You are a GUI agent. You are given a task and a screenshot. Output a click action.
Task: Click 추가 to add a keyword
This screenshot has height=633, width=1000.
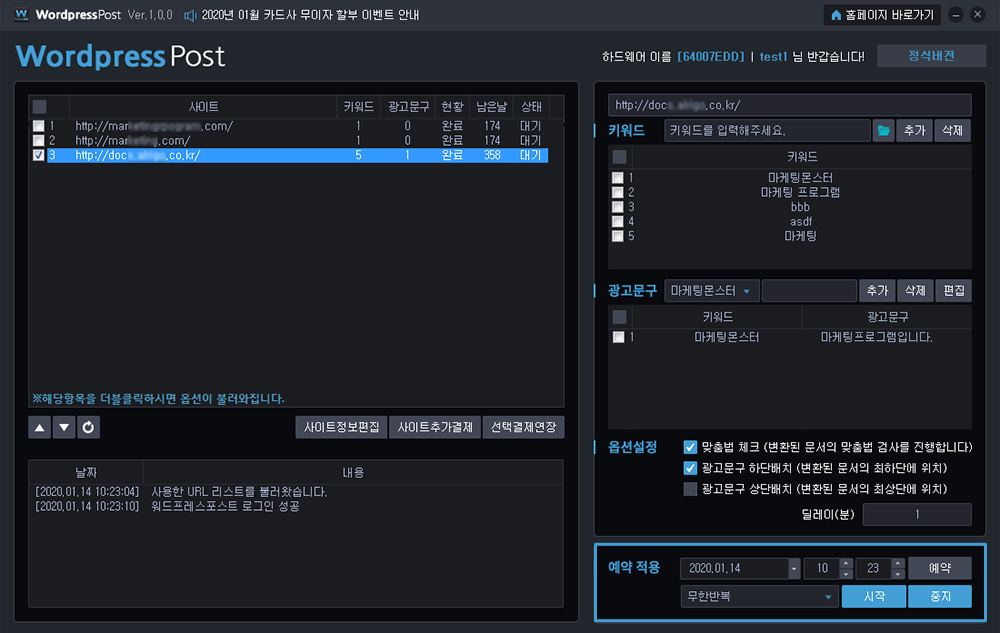click(915, 130)
